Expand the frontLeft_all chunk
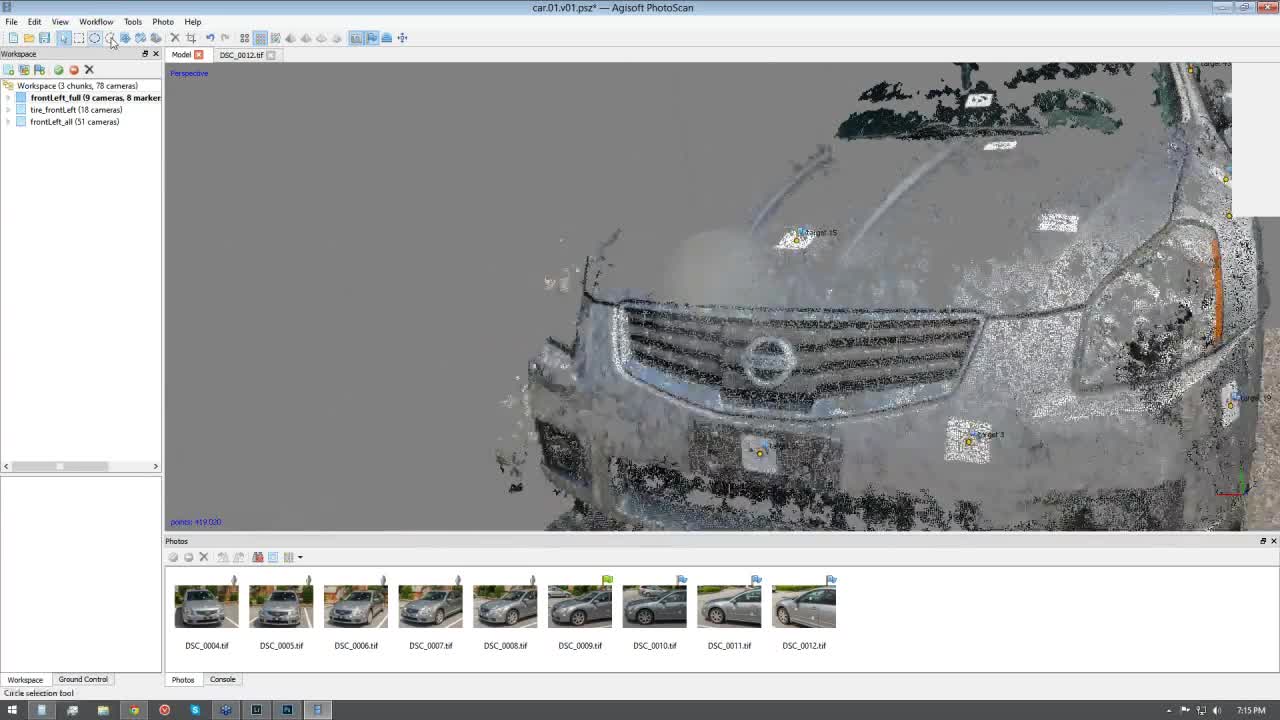This screenshot has height=720, width=1280. 8,122
